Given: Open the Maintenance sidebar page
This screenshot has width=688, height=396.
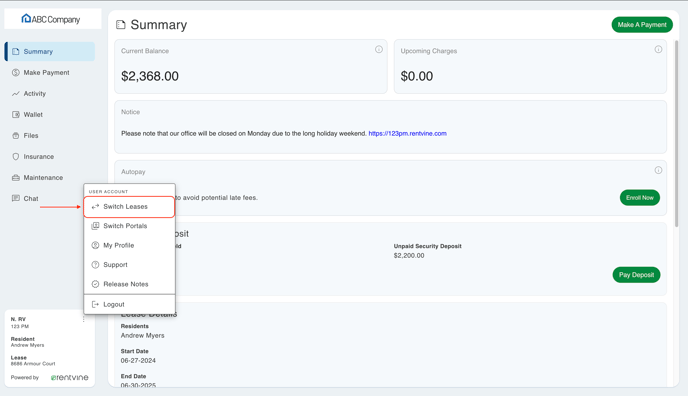Looking at the screenshot, I should pyautogui.click(x=50, y=178).
